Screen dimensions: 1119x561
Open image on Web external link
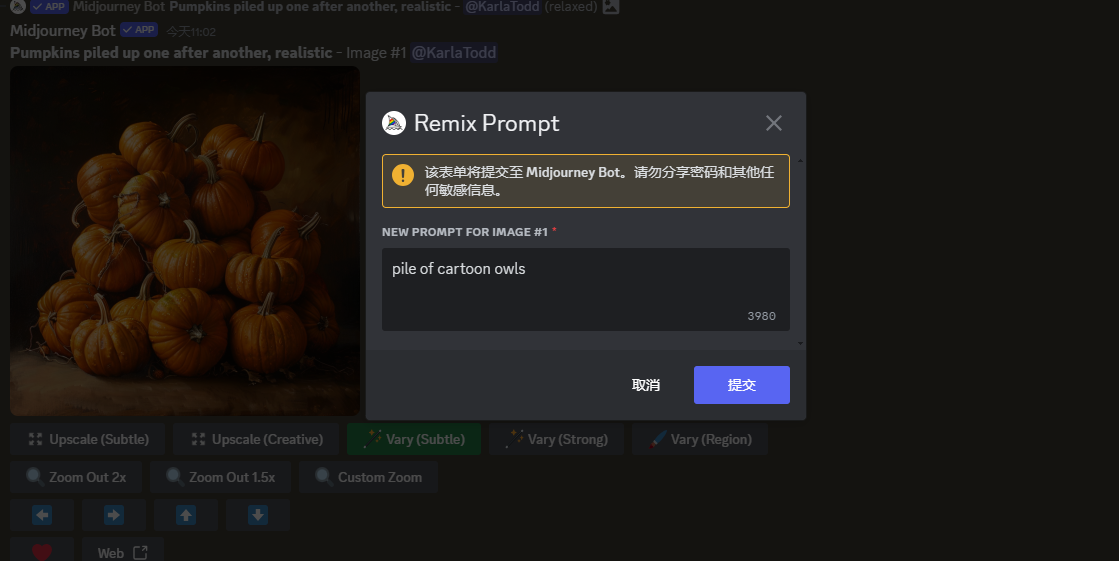point(123,552)
